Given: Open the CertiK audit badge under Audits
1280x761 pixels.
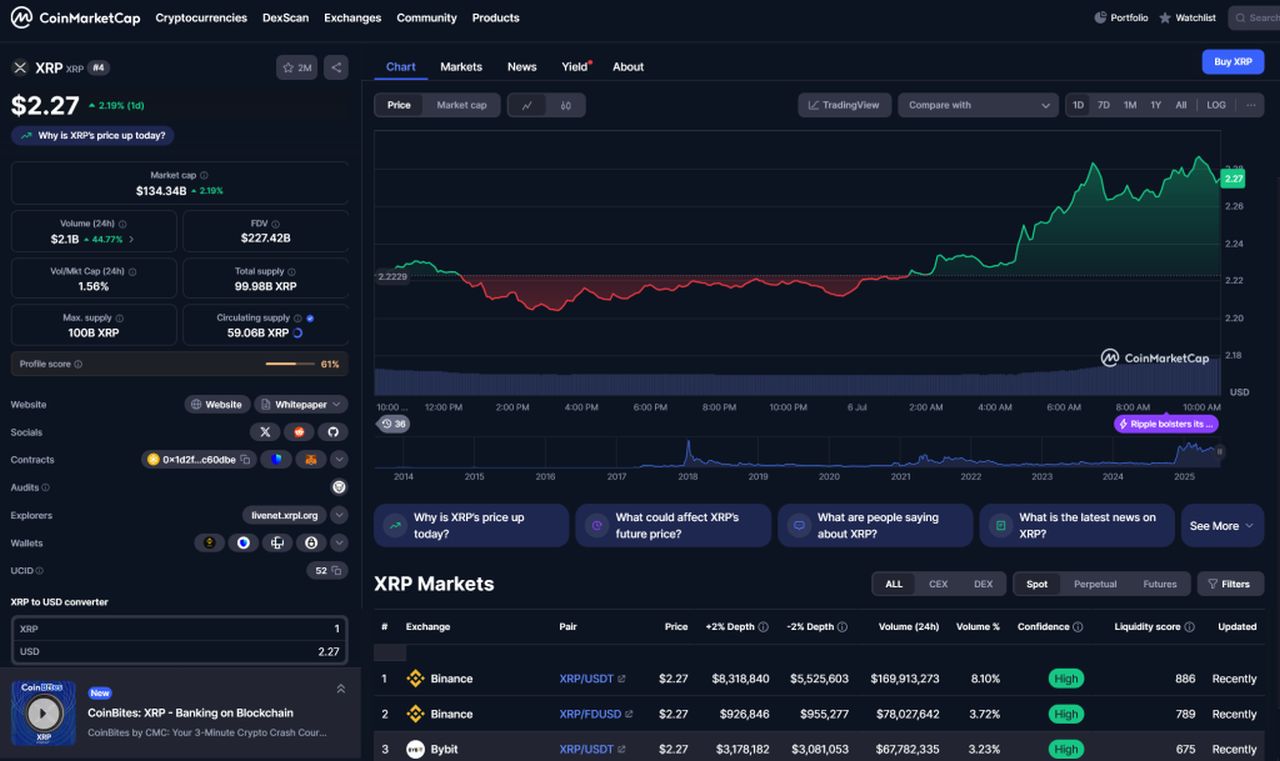Looking at the screenshot, I should (x=339, y=487).
